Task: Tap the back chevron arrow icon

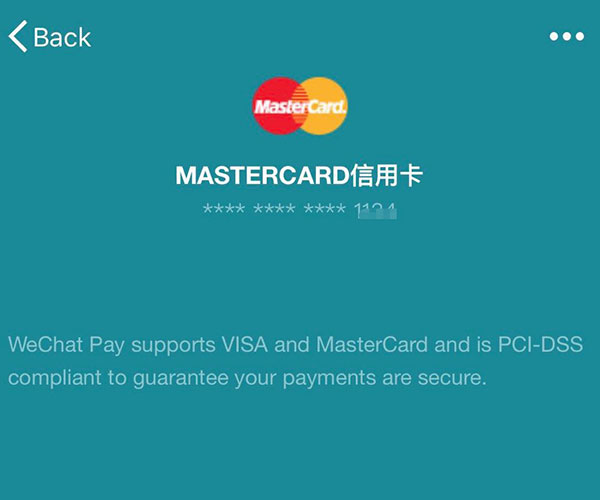Action: [x=18, y=36]
